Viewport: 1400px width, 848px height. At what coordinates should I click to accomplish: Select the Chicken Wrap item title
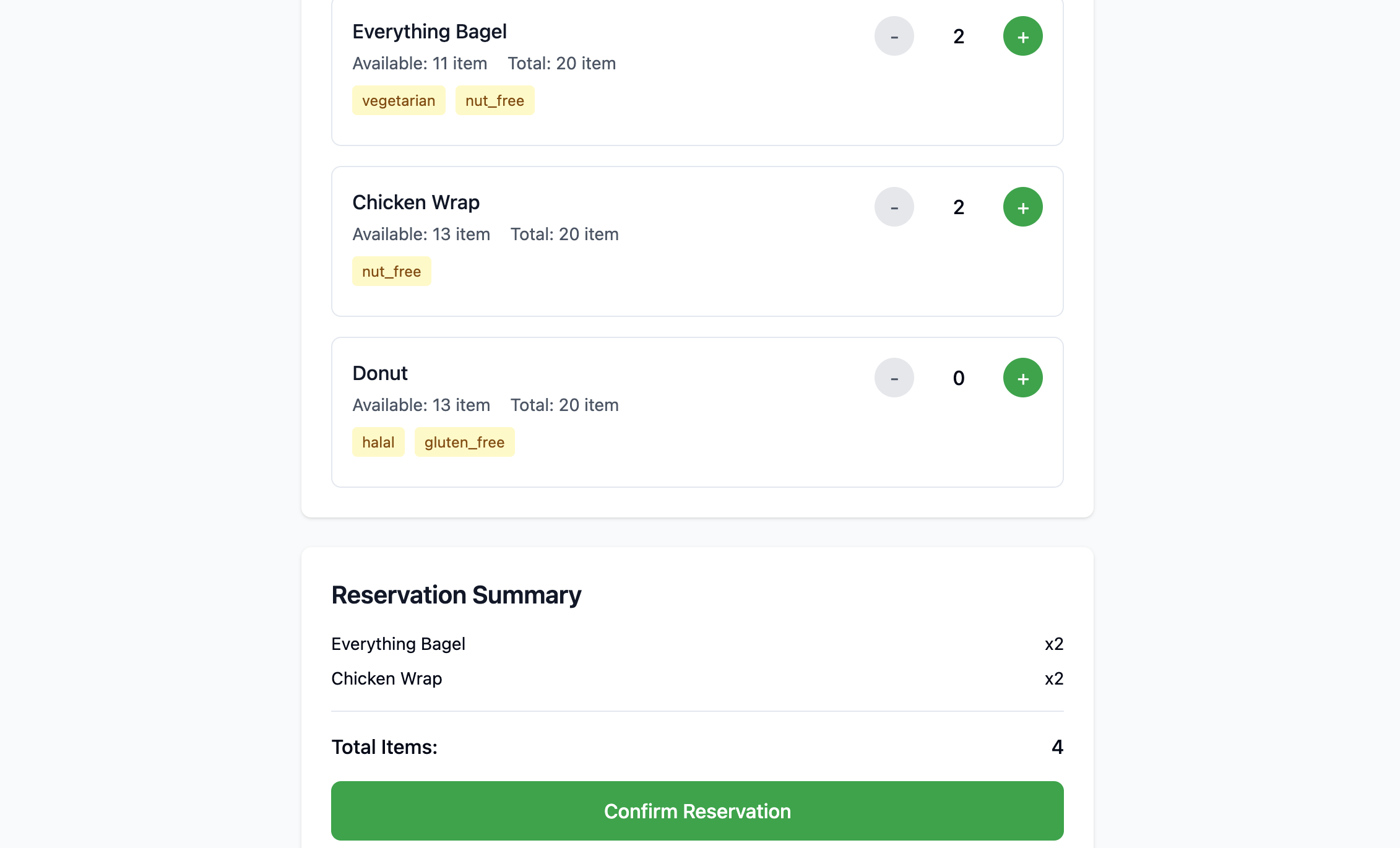[x=416, y=202]
